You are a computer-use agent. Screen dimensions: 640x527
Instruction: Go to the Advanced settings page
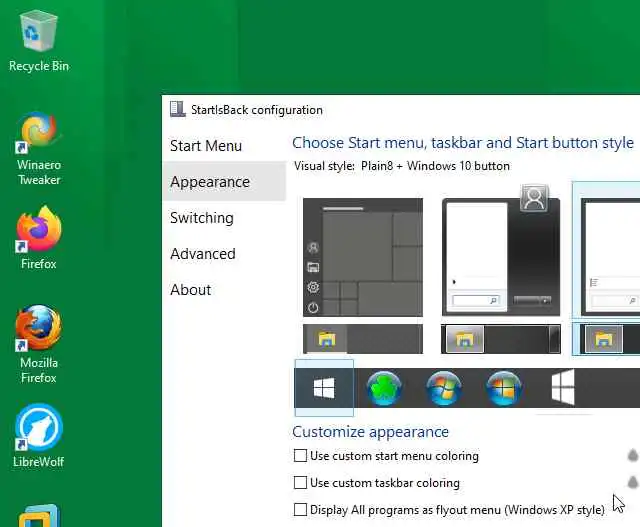pos(224,253)
